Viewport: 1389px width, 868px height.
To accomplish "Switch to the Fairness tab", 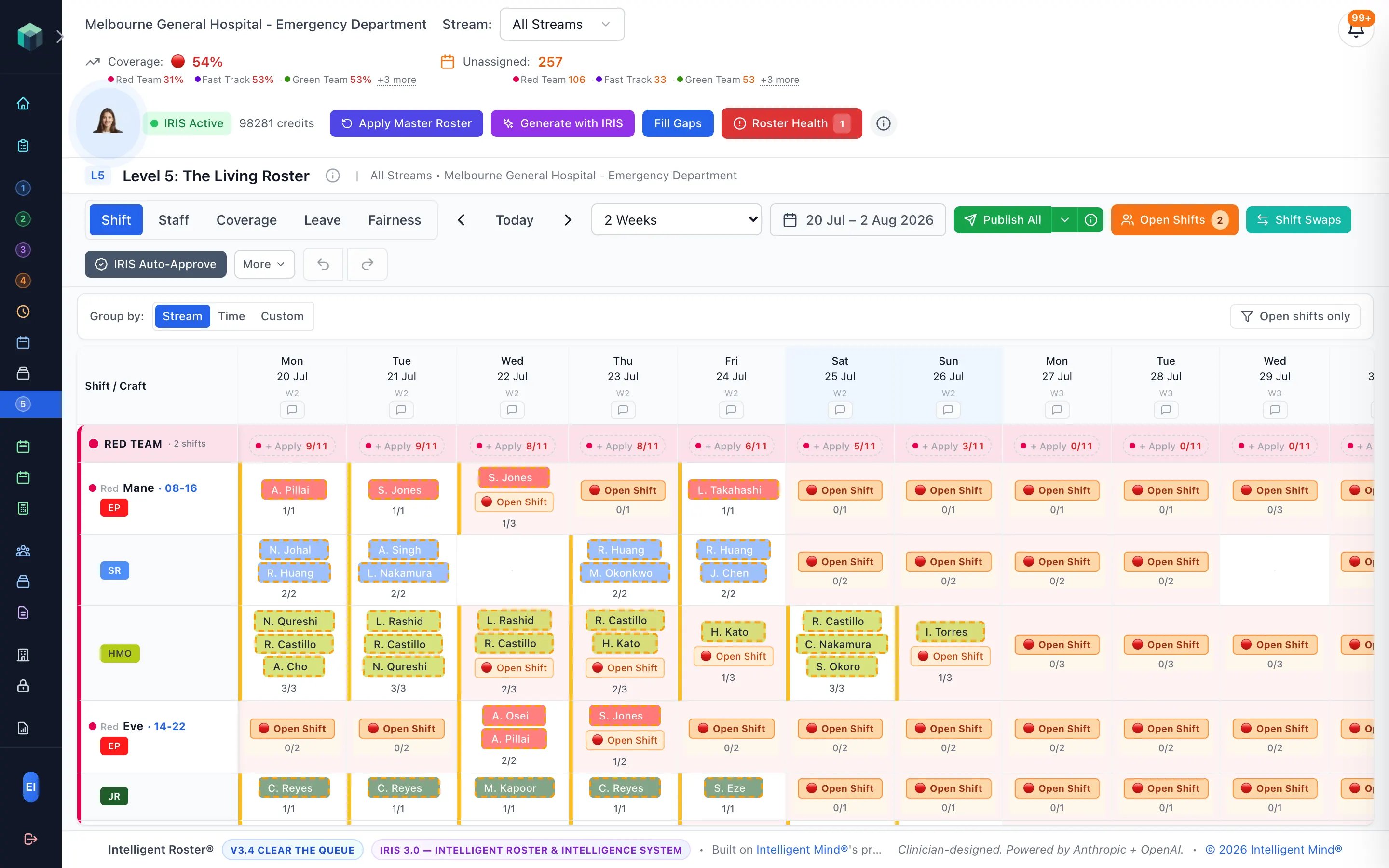I will 395,220.
